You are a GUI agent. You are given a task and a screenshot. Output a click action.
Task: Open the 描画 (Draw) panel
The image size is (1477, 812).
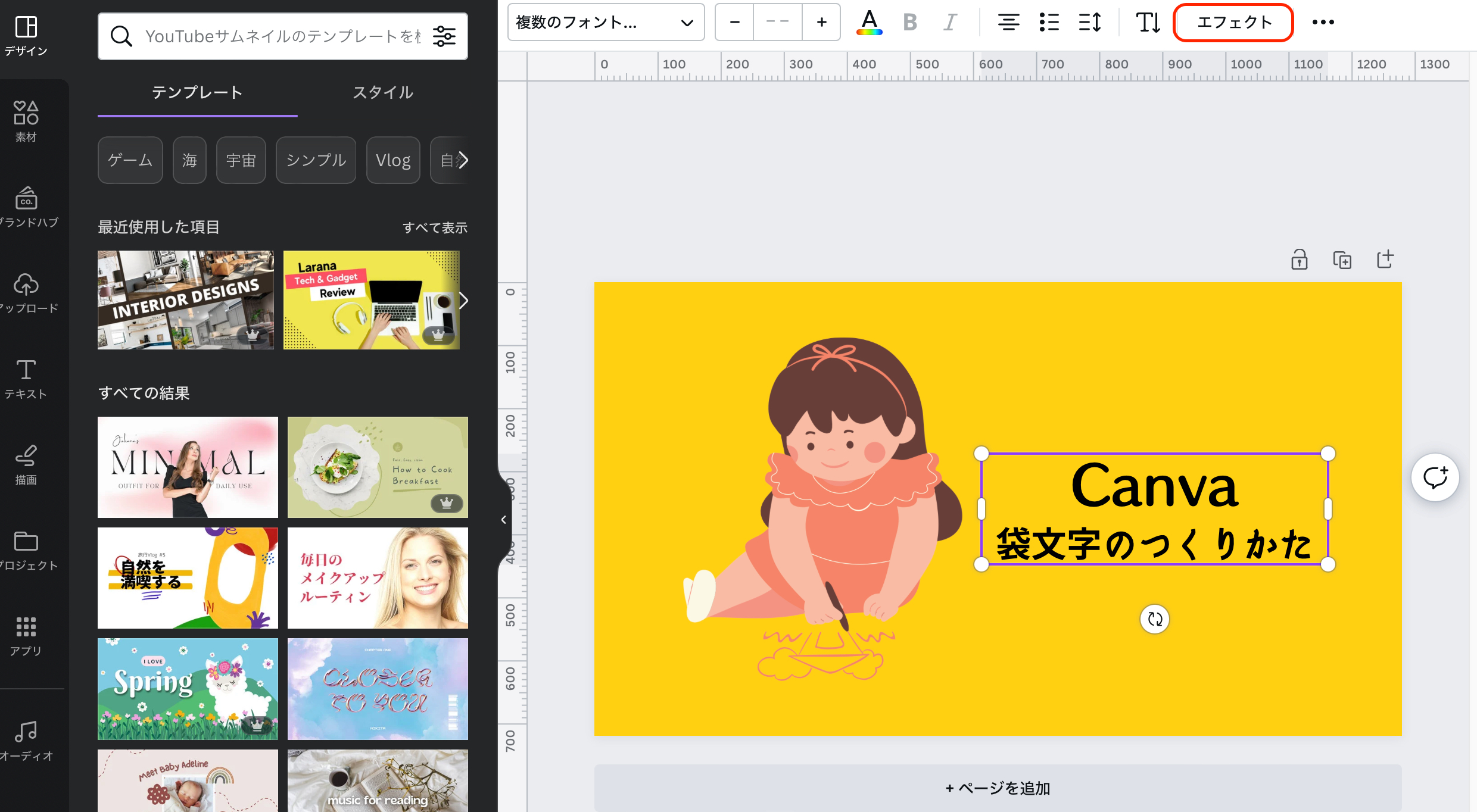pyautogui.click(x=26, y=464)
